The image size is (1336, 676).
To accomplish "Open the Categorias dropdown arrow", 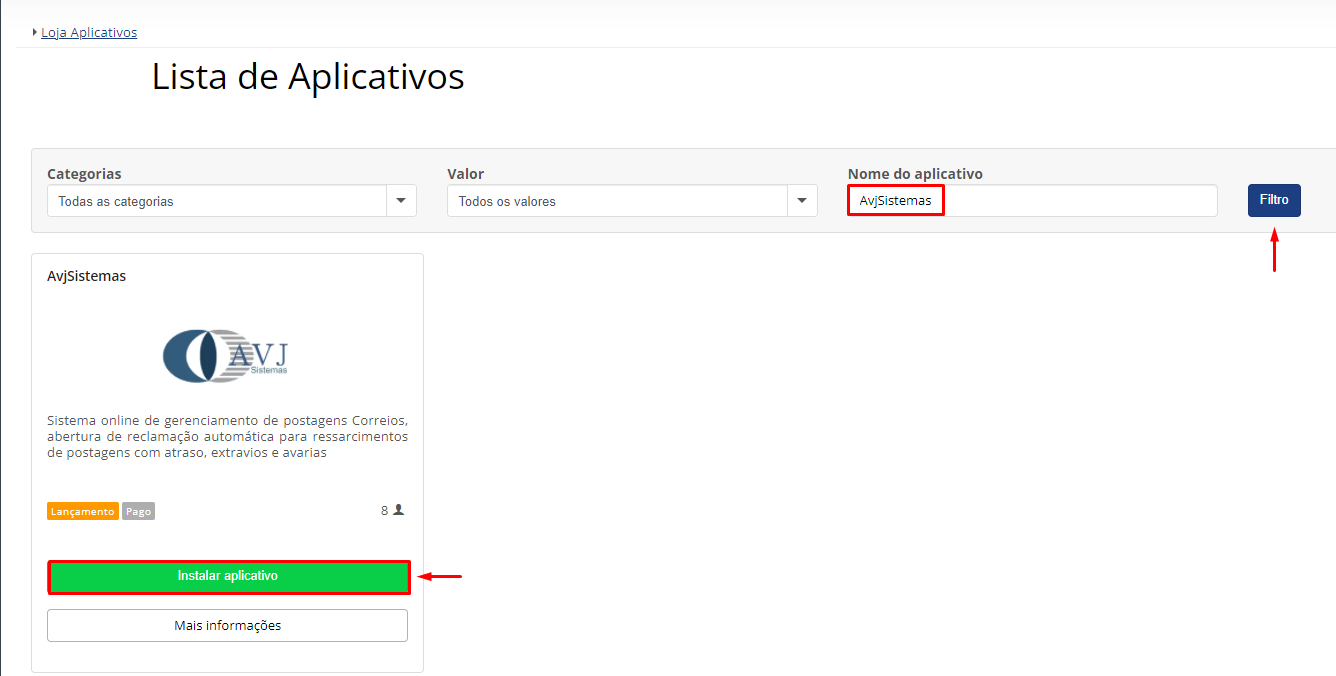I will (401, 201).
